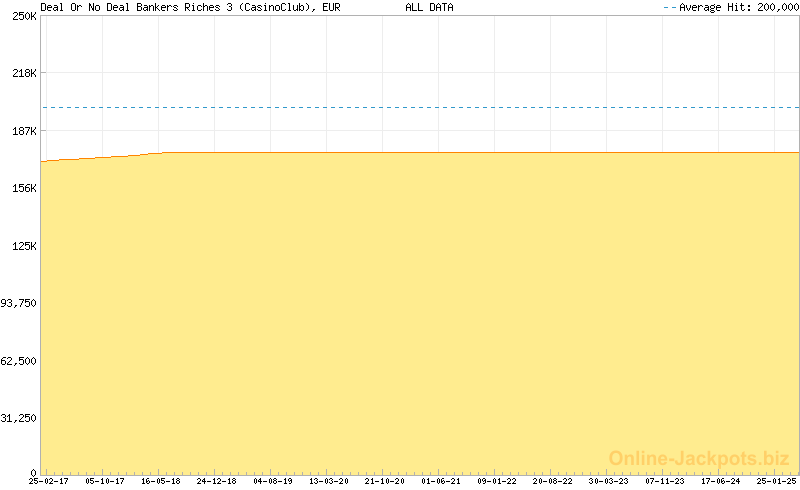Select the 24-12-18 date marker

click(216, 481)
